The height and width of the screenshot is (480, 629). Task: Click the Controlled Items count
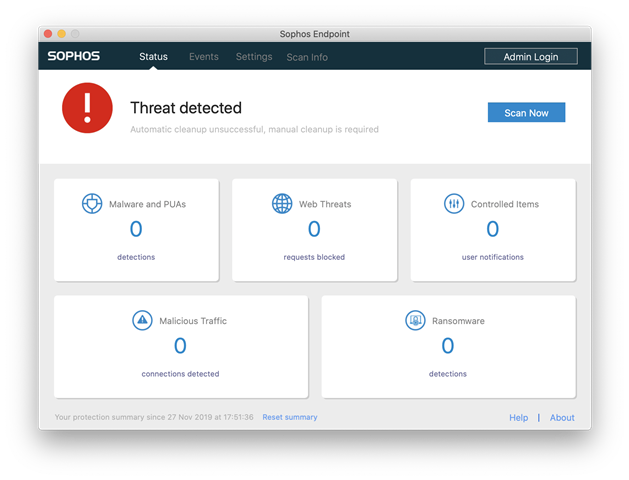pyautogui.click(x=493, y=229)
